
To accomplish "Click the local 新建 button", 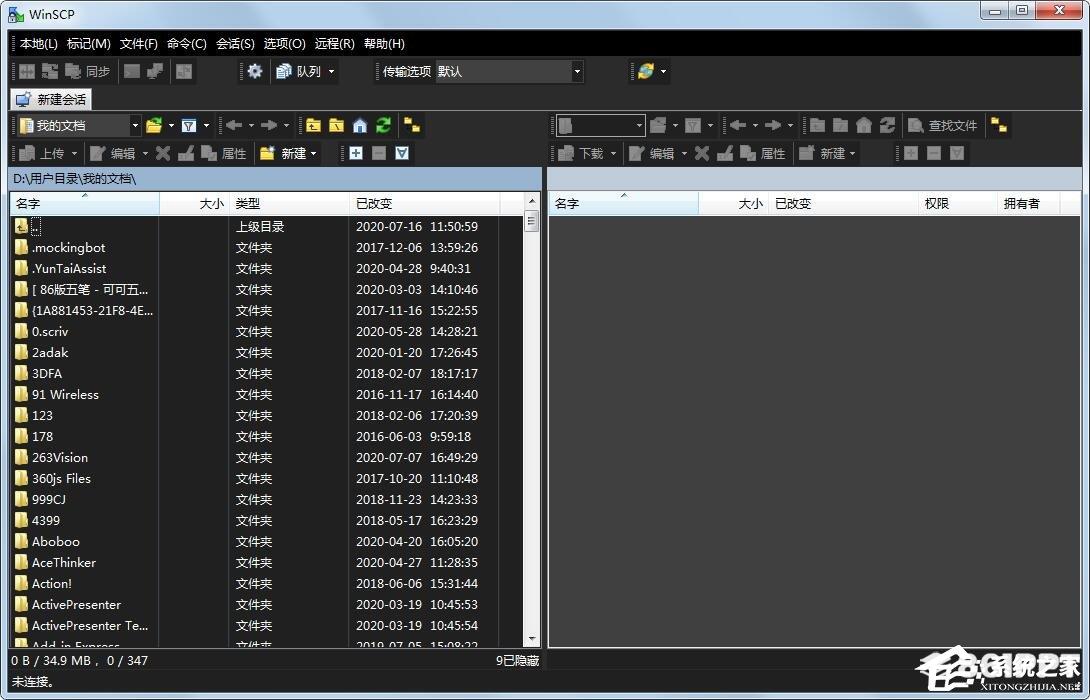I will [283, 153].
